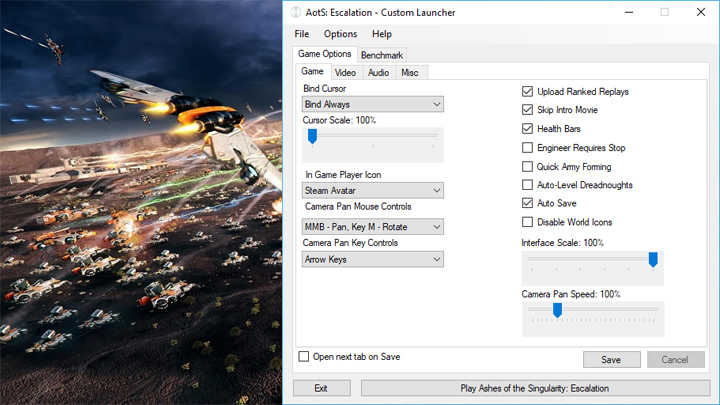Turn off the Auto Save checkbox
Image resolution: width=720 pixels, height=405 pixels.
pos(527,203)
